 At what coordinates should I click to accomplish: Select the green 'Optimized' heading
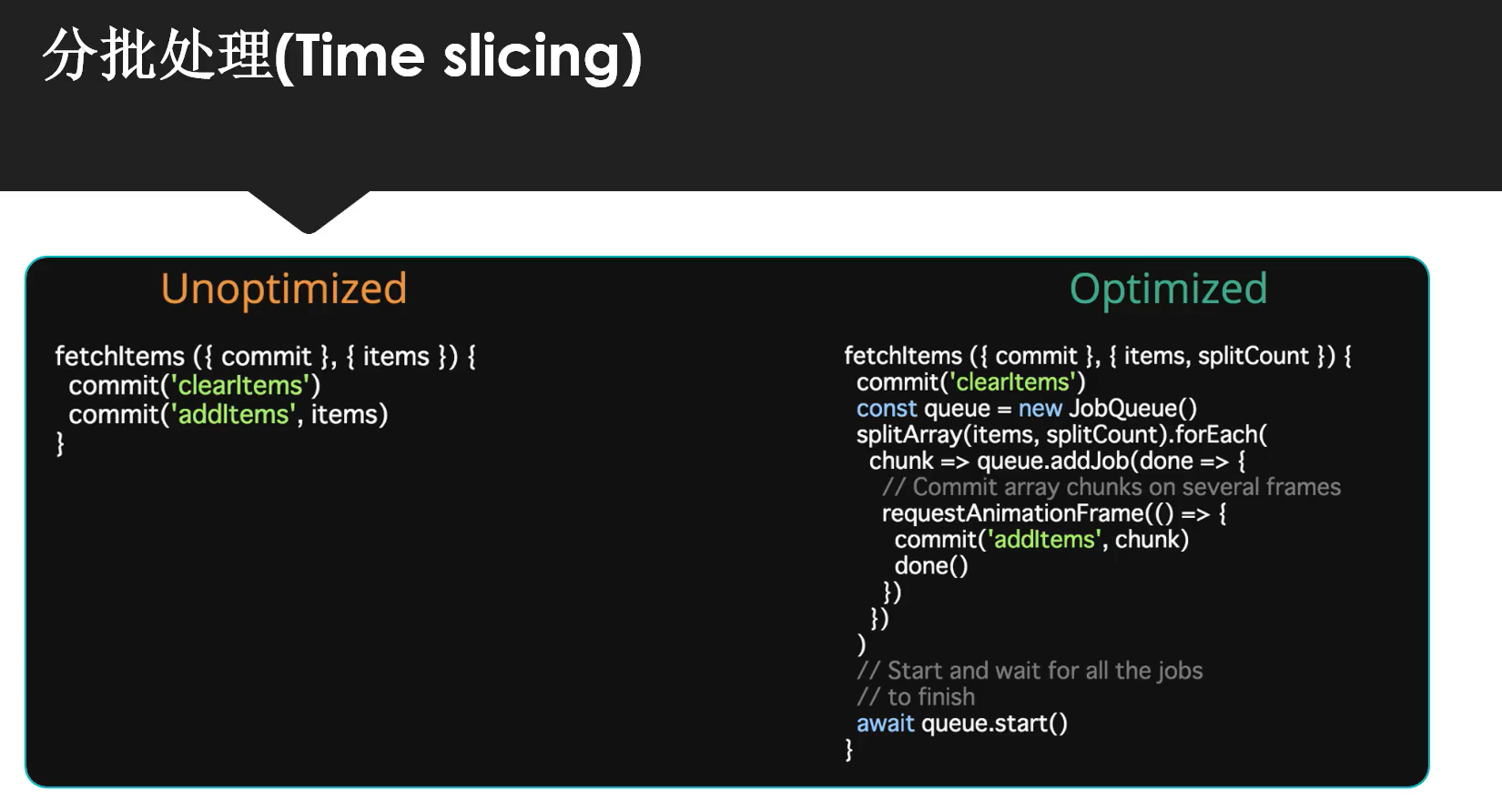tap(1168, 289)
